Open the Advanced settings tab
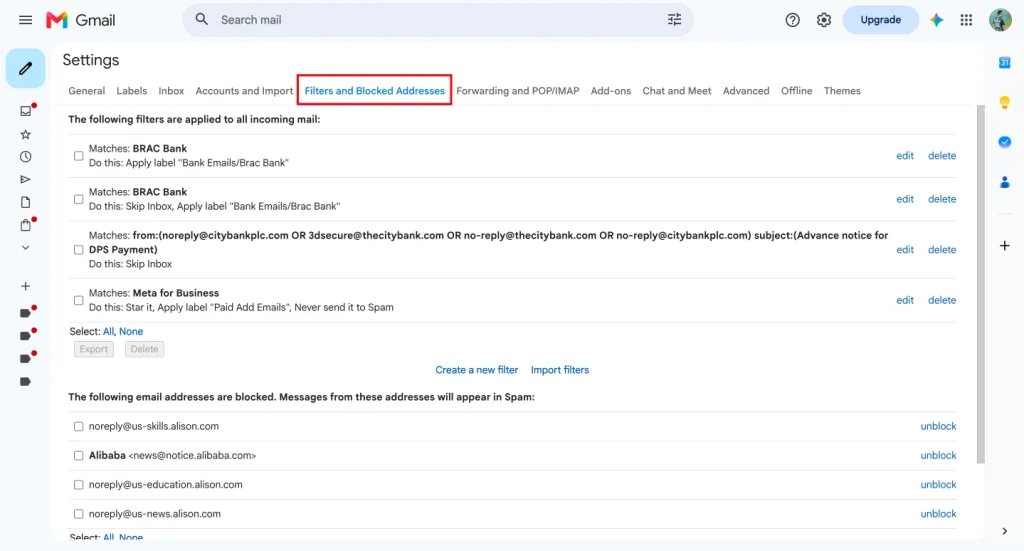The height and width of the screenshot is (551, 1024). (x=746, y=91)
